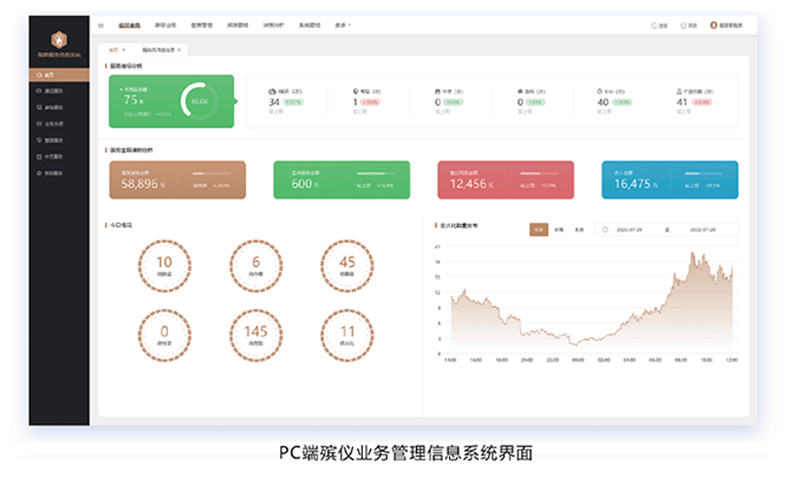Click the icon above the 40 statistic
800x480 pixels.
click(600, 90)
